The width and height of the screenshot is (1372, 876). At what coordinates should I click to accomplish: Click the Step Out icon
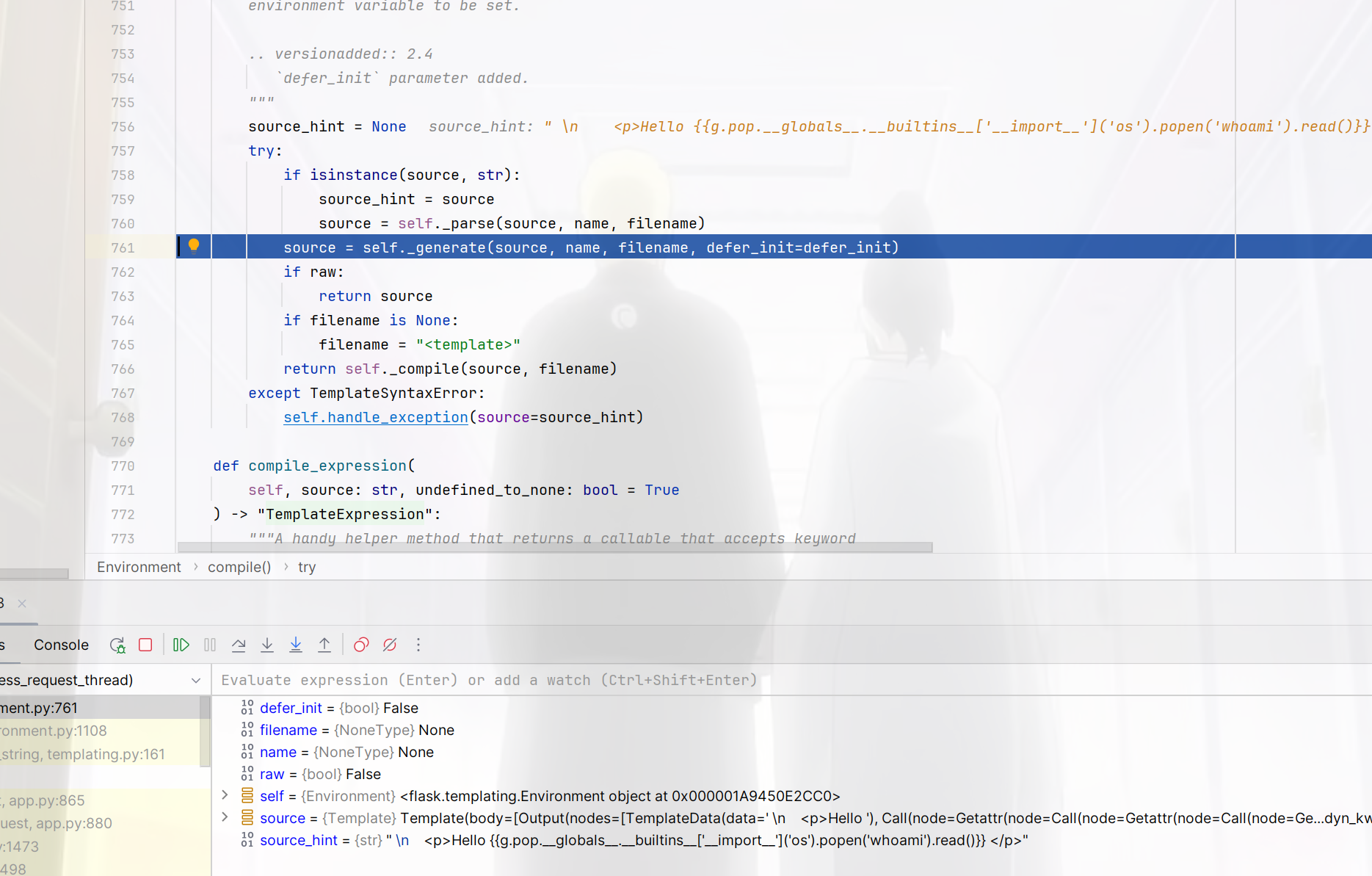click(324, 645)
